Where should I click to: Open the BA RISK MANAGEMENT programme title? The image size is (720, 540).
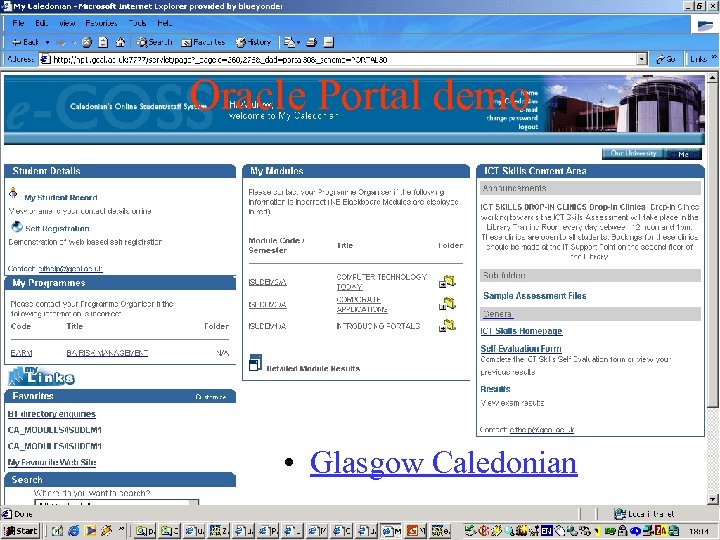107,353
